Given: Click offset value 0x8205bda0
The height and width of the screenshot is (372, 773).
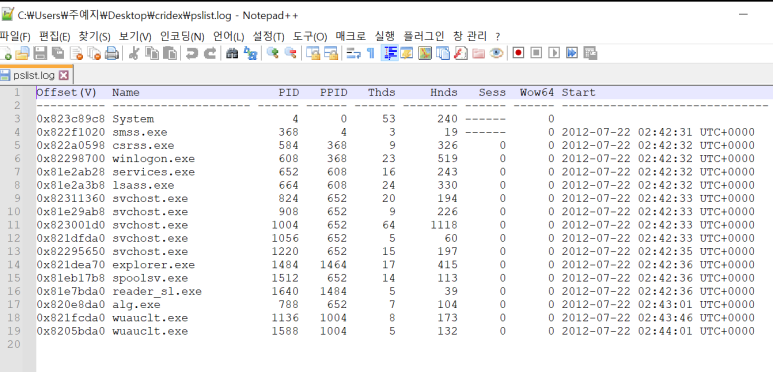Looking at the screenshot, I should pyautogui.click(x=70, y=331).
